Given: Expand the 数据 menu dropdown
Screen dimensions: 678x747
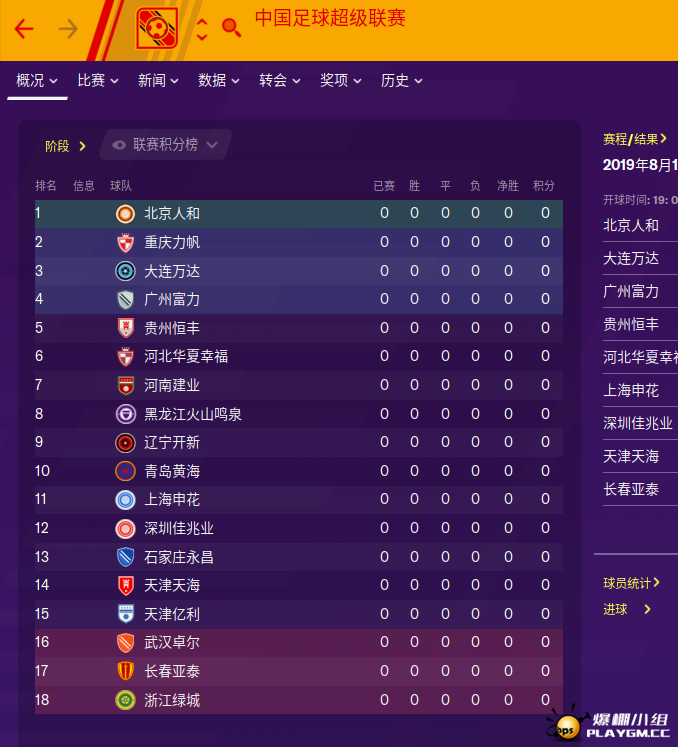Looking at the screenshot, I should coord(218,81).
